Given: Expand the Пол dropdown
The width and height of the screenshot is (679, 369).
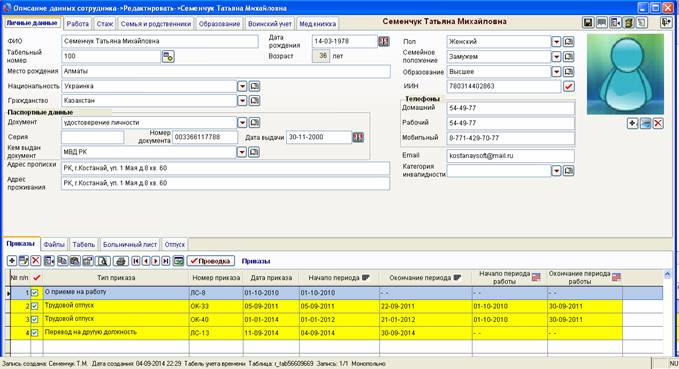Looking at the screenshot, I should coord(556,42).
